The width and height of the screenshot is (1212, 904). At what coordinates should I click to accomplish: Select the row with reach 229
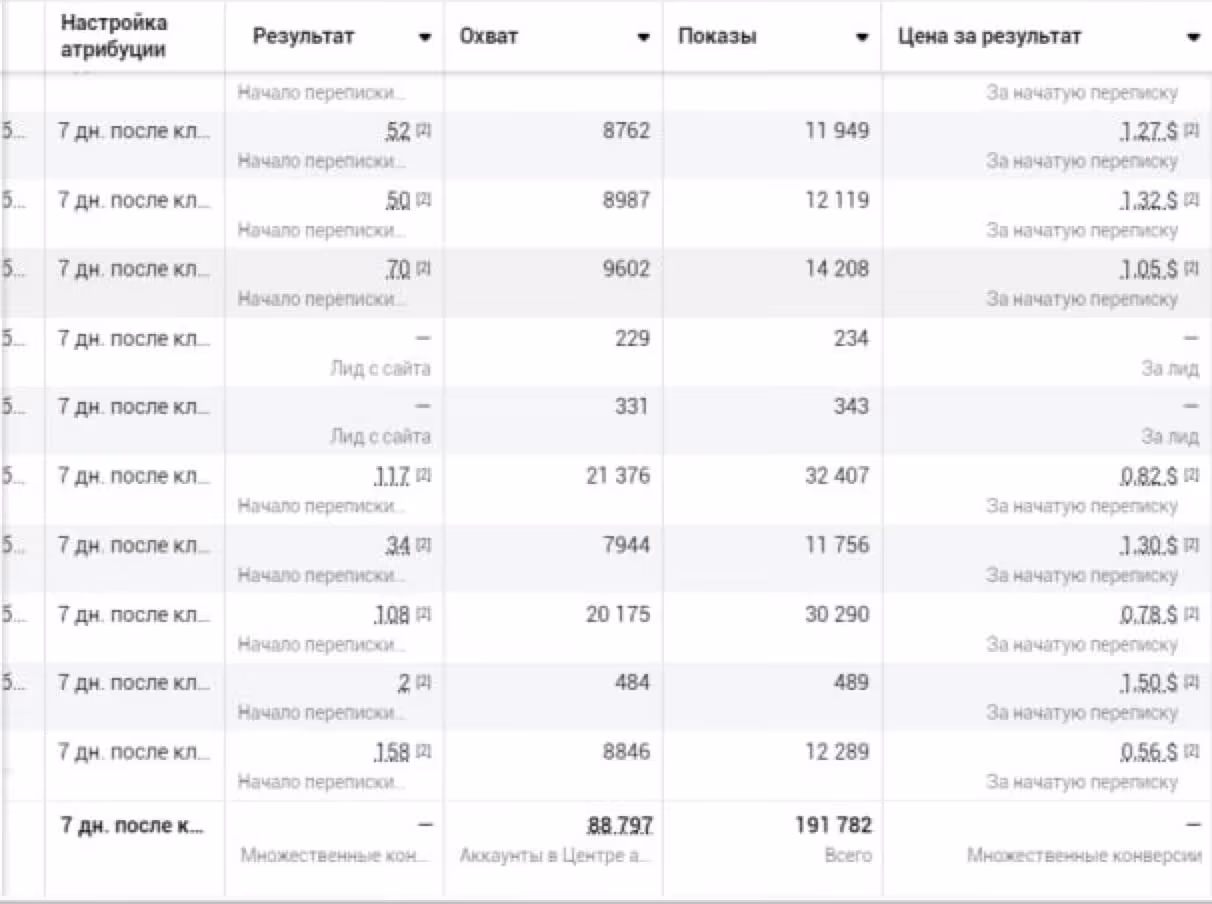[x=606, y=352]
